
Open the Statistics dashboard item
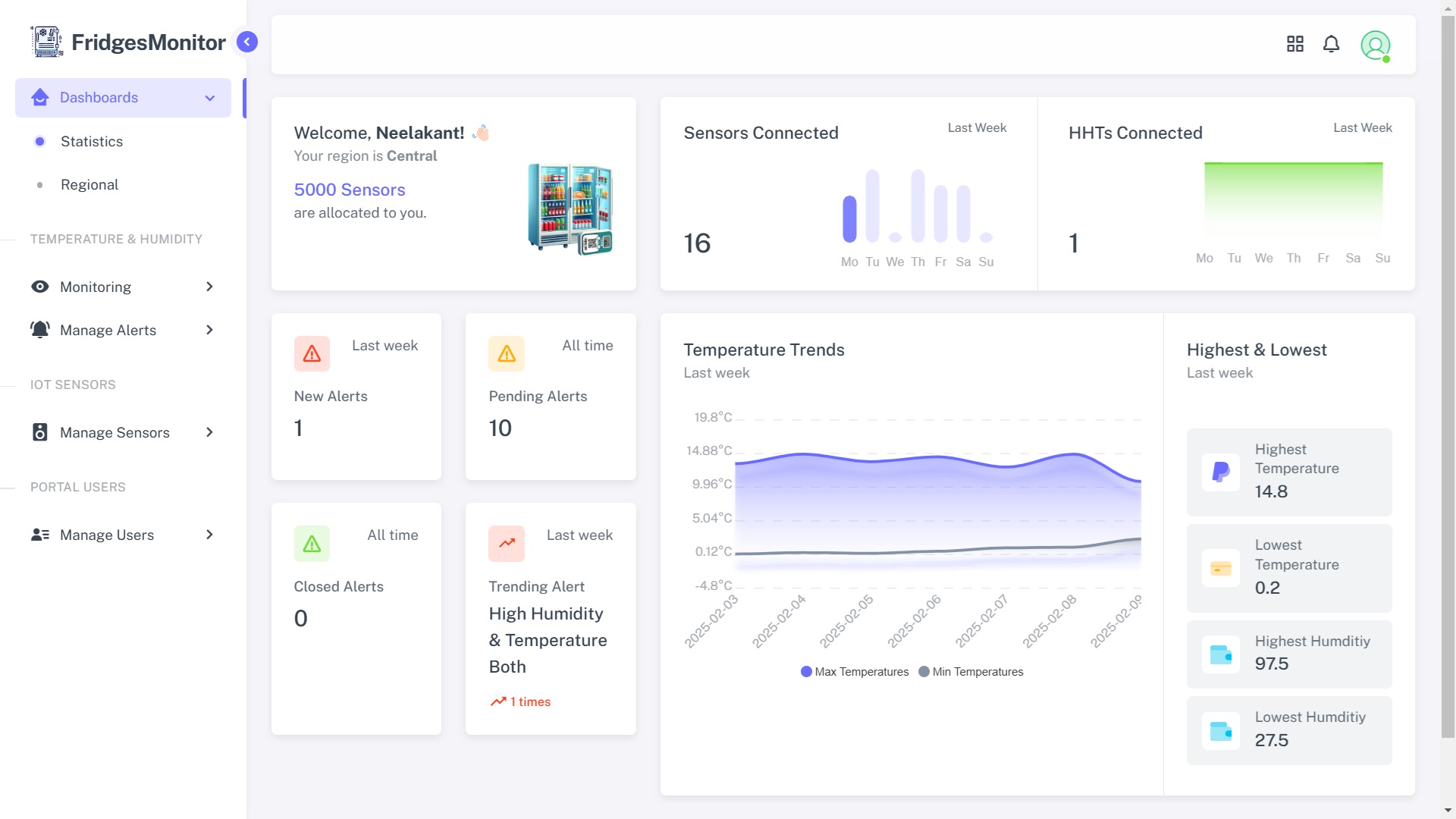[x=92, y=142]
